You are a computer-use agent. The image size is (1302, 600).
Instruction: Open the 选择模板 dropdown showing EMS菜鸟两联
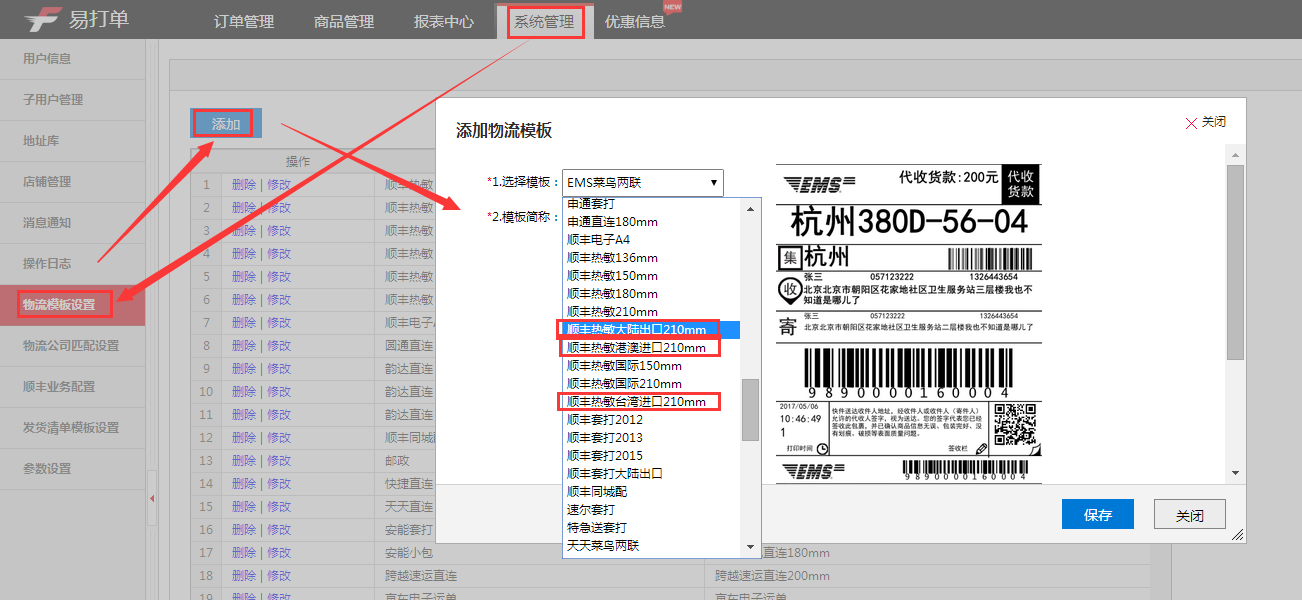tap(642, 183)
